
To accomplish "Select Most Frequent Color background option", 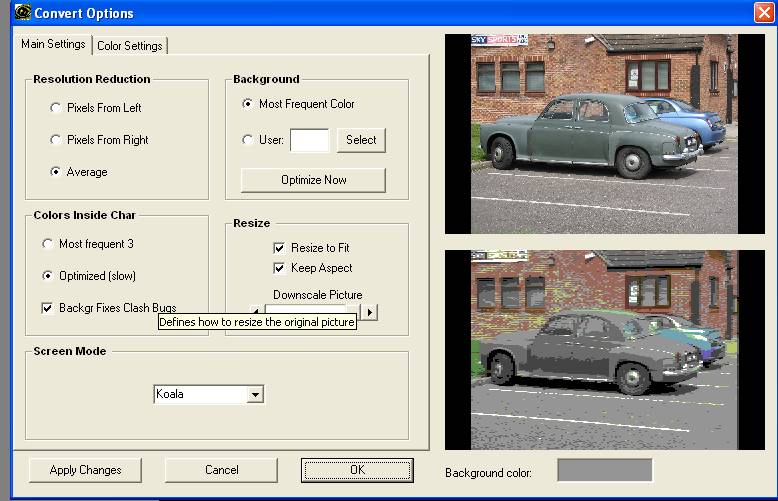I will tap(247, 104).
